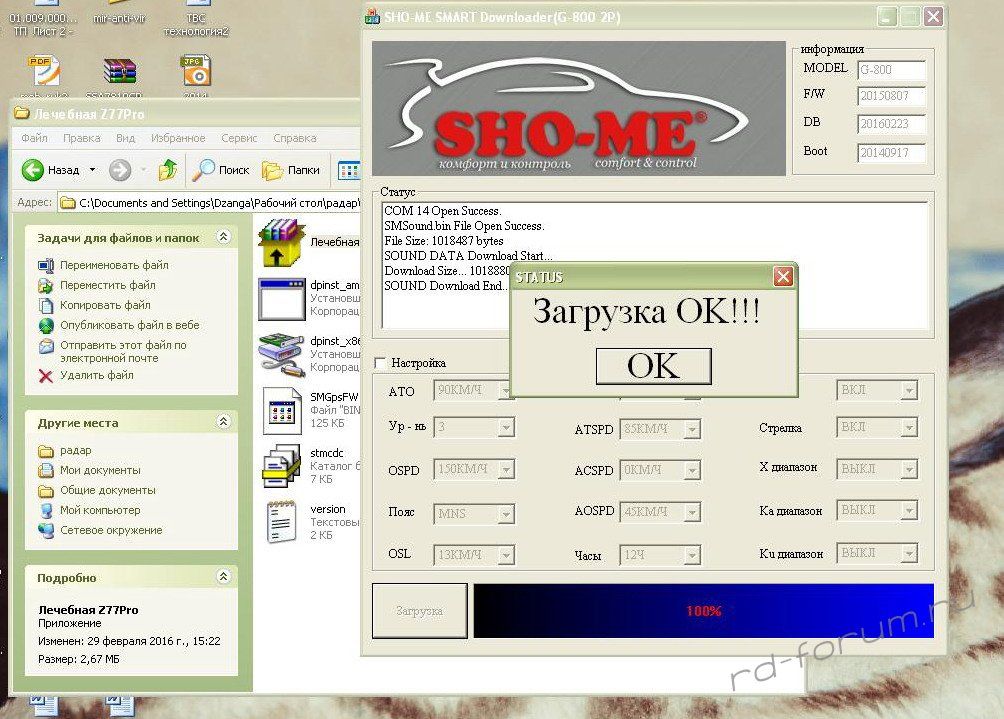Image resolution: width=1004 pixels, height=719 pixels.
Task: Open the Стрелка ВКЛ dropdown
Action: tap(909, 427)
